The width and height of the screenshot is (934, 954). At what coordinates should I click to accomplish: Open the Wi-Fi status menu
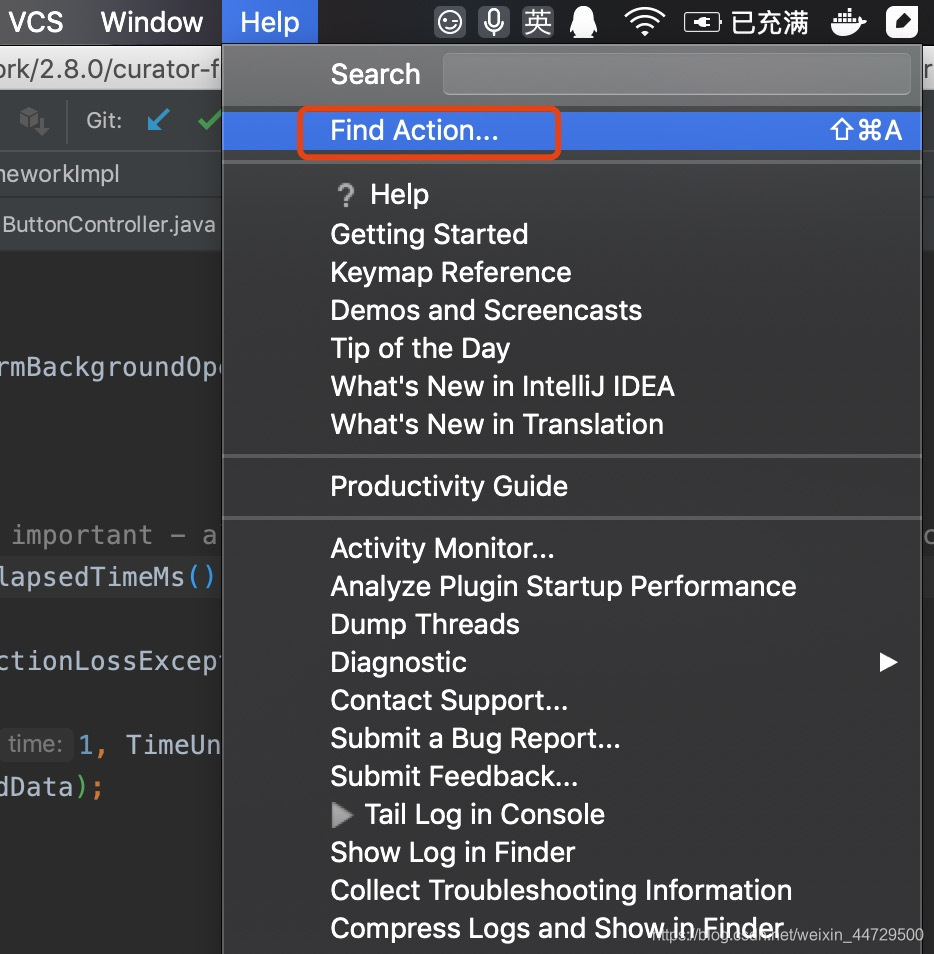tap(644, 22)
